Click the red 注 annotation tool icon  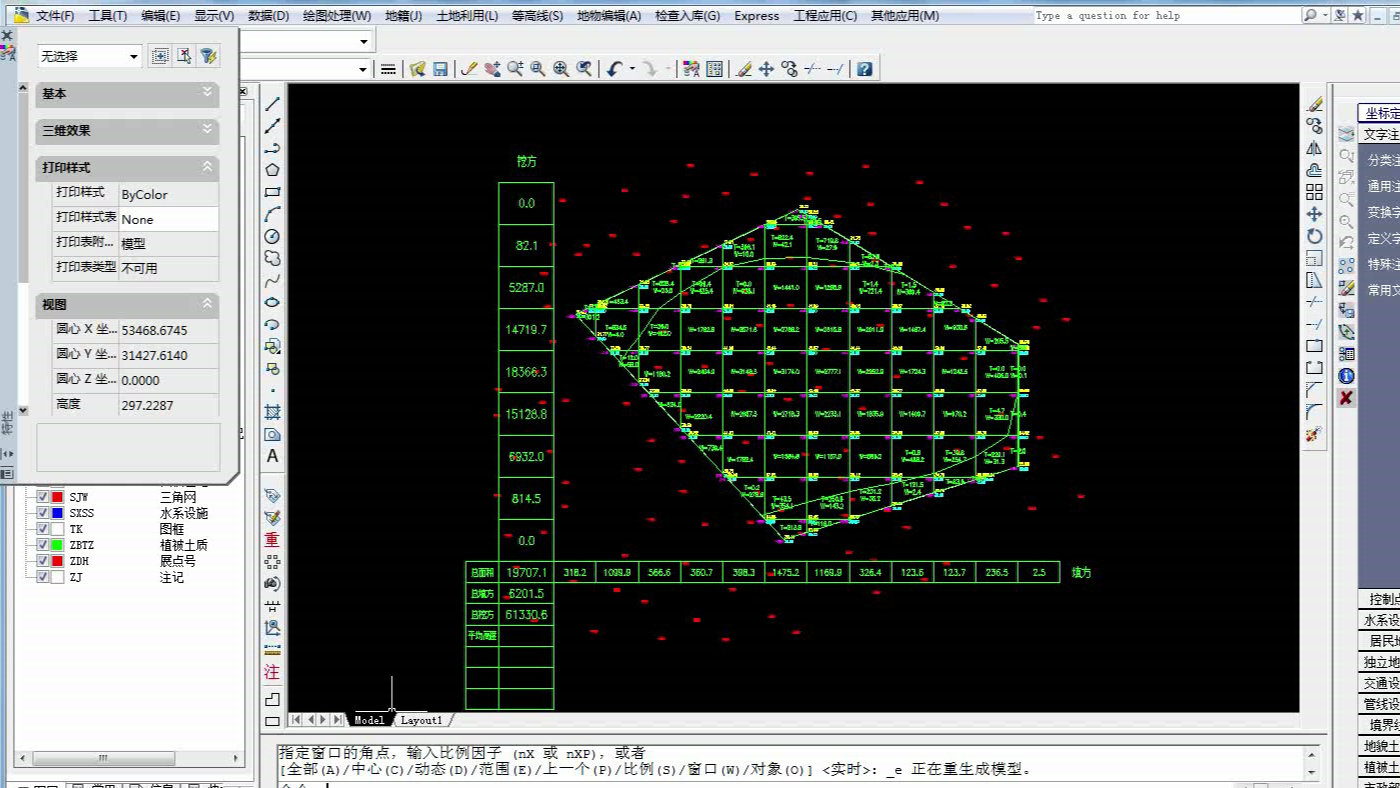coord(272,672)
